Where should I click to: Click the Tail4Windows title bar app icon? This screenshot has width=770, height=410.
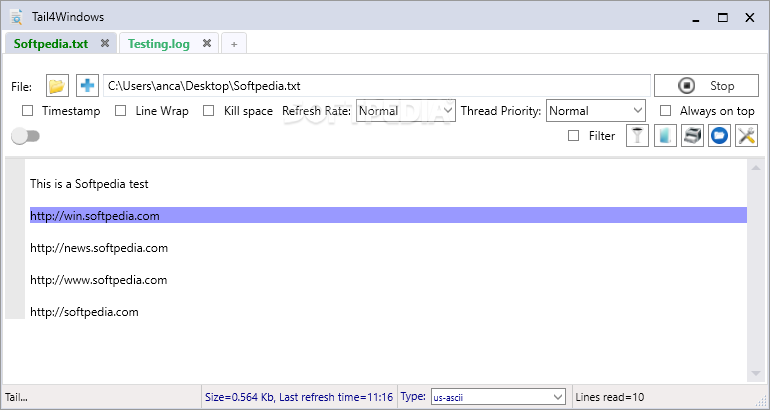17,17
